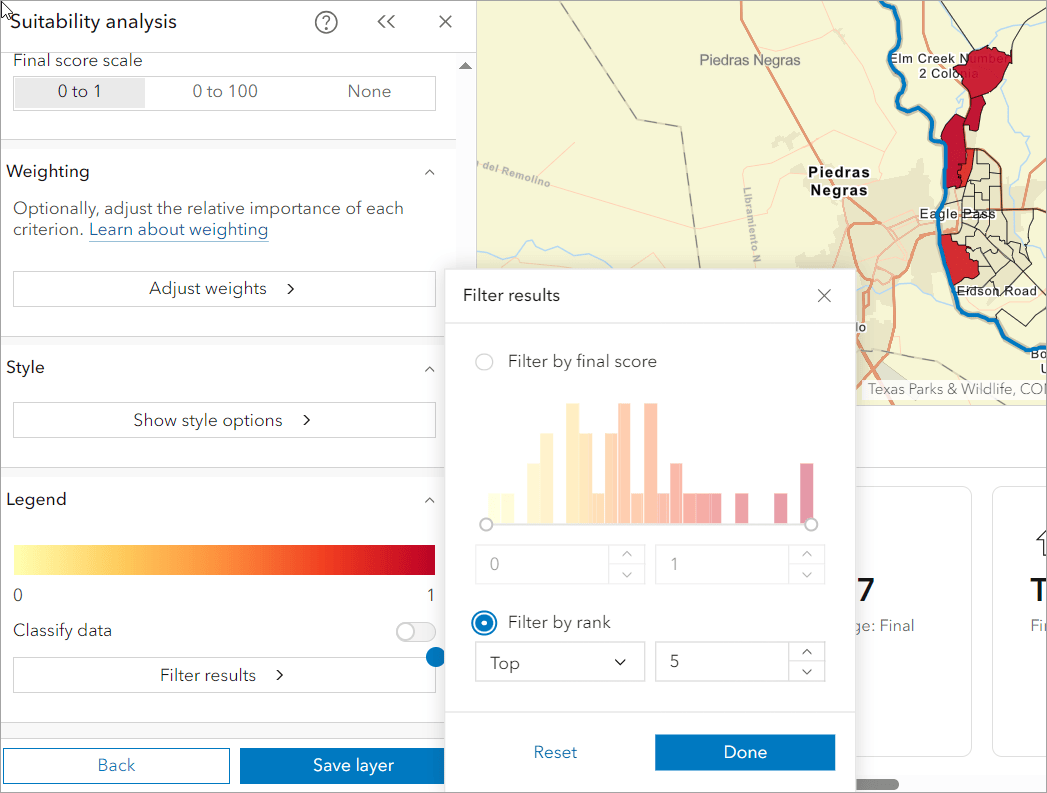Open the Top rank dropdown
The height and width of the screenshot is (793, 1047).
tap(559, 662)
